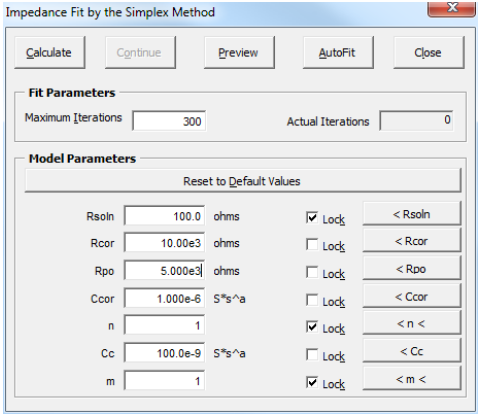480x417 pixels.
Task: Select the Rcor value field
Action: [x=164, y=243]
